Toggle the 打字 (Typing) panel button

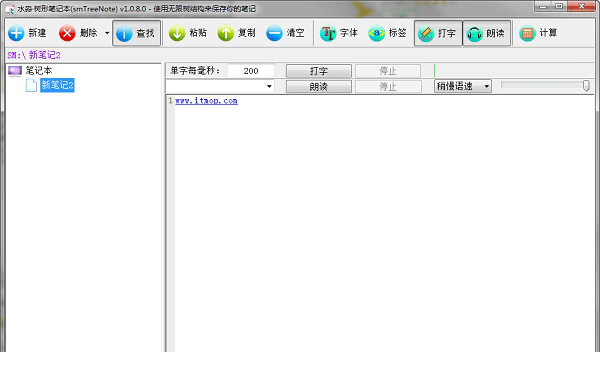point(438,33)
